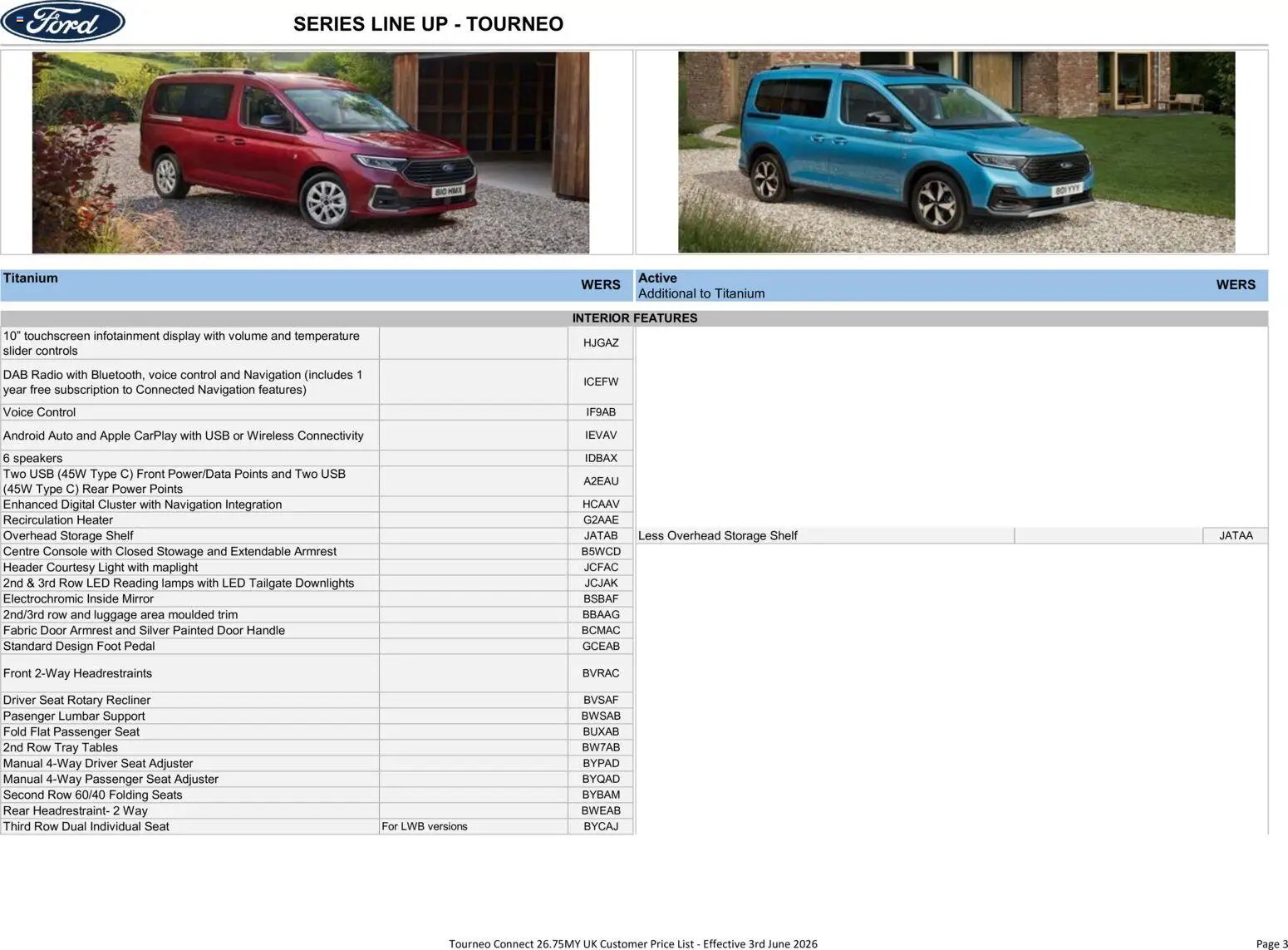Click the WERS label in the Active header

coord(1236,285)
